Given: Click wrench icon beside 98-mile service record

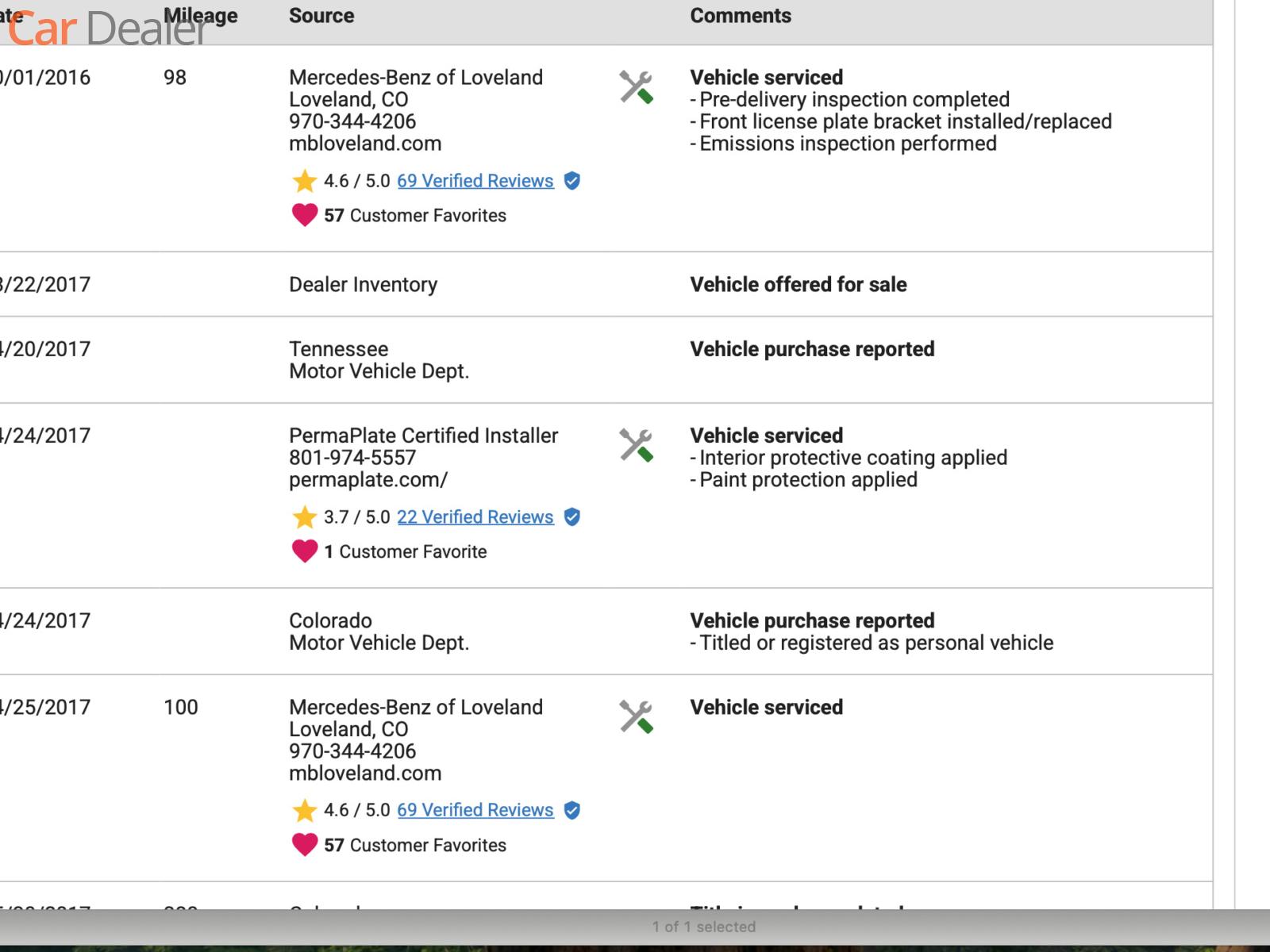Looking at the screenshot, I should [636, 87].
